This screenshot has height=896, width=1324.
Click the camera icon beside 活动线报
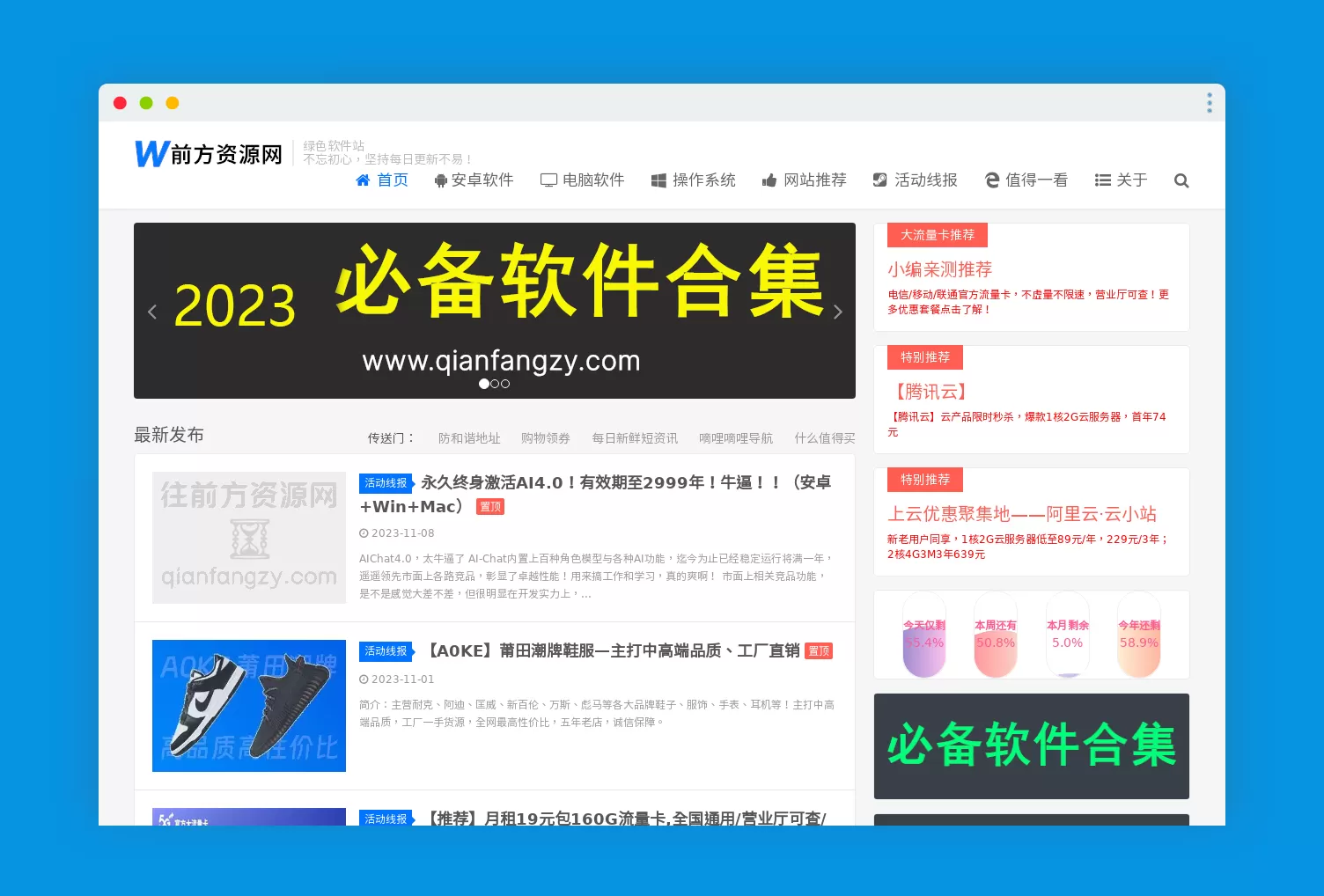tap(879, 180)
